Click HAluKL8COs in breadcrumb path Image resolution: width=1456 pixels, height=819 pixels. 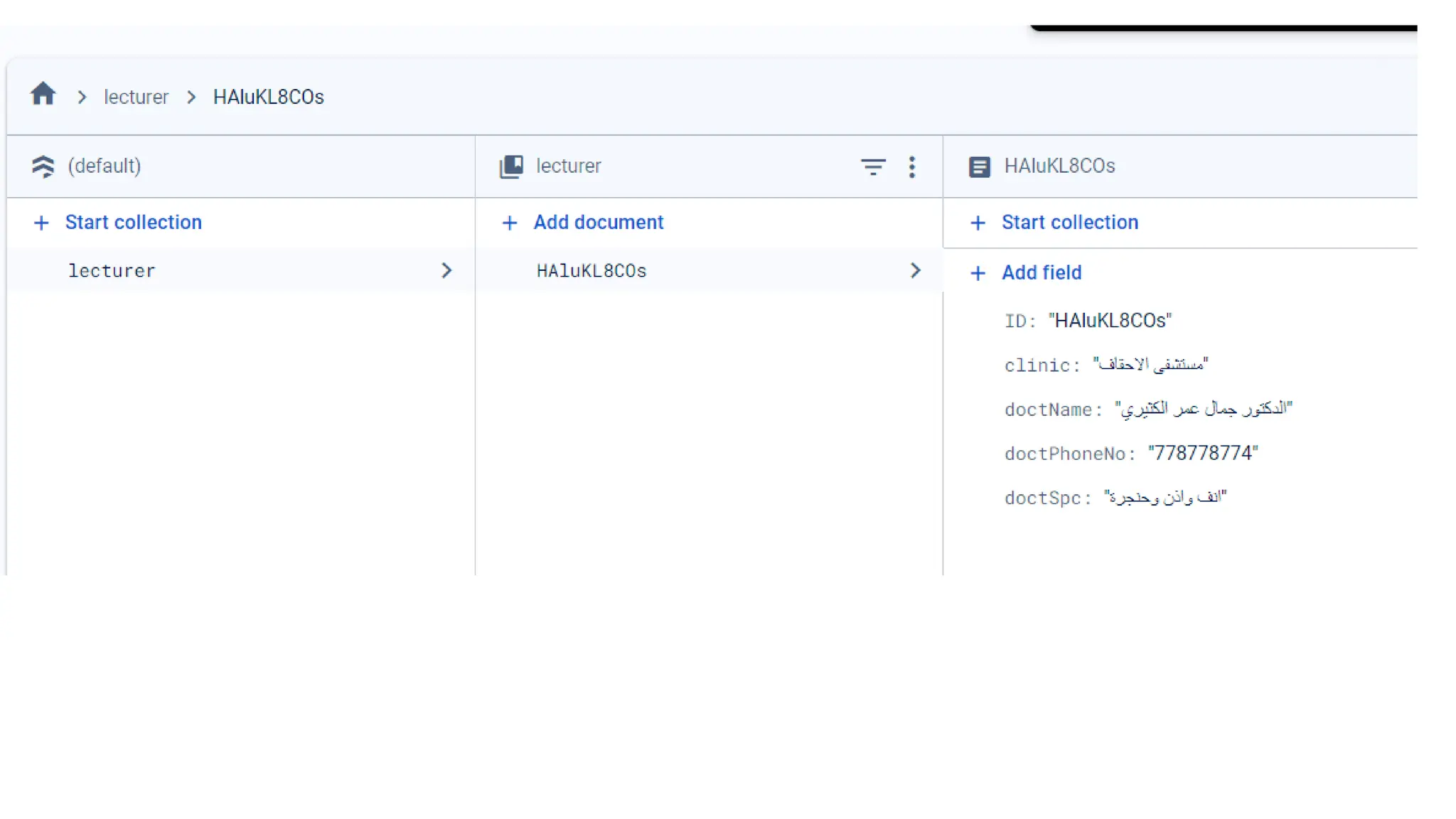[268, 97]
